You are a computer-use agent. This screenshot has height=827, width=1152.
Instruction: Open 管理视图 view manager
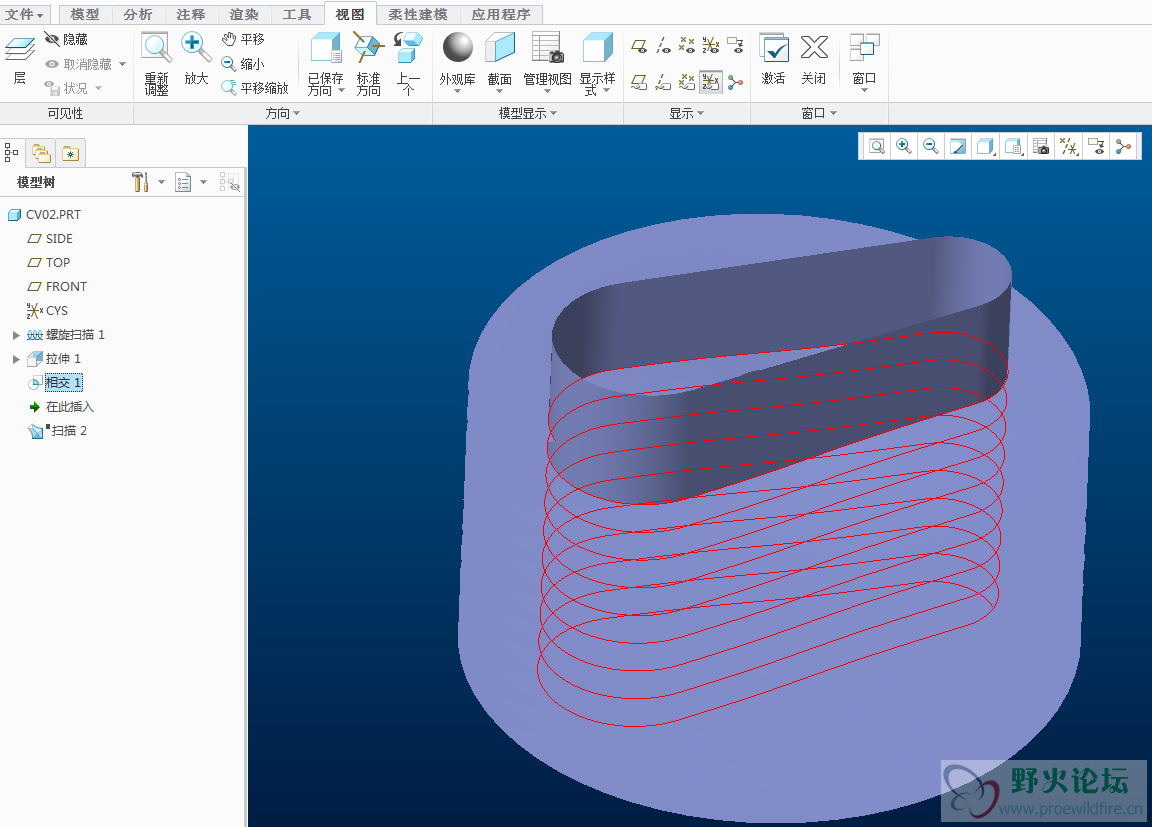point(547,62)
